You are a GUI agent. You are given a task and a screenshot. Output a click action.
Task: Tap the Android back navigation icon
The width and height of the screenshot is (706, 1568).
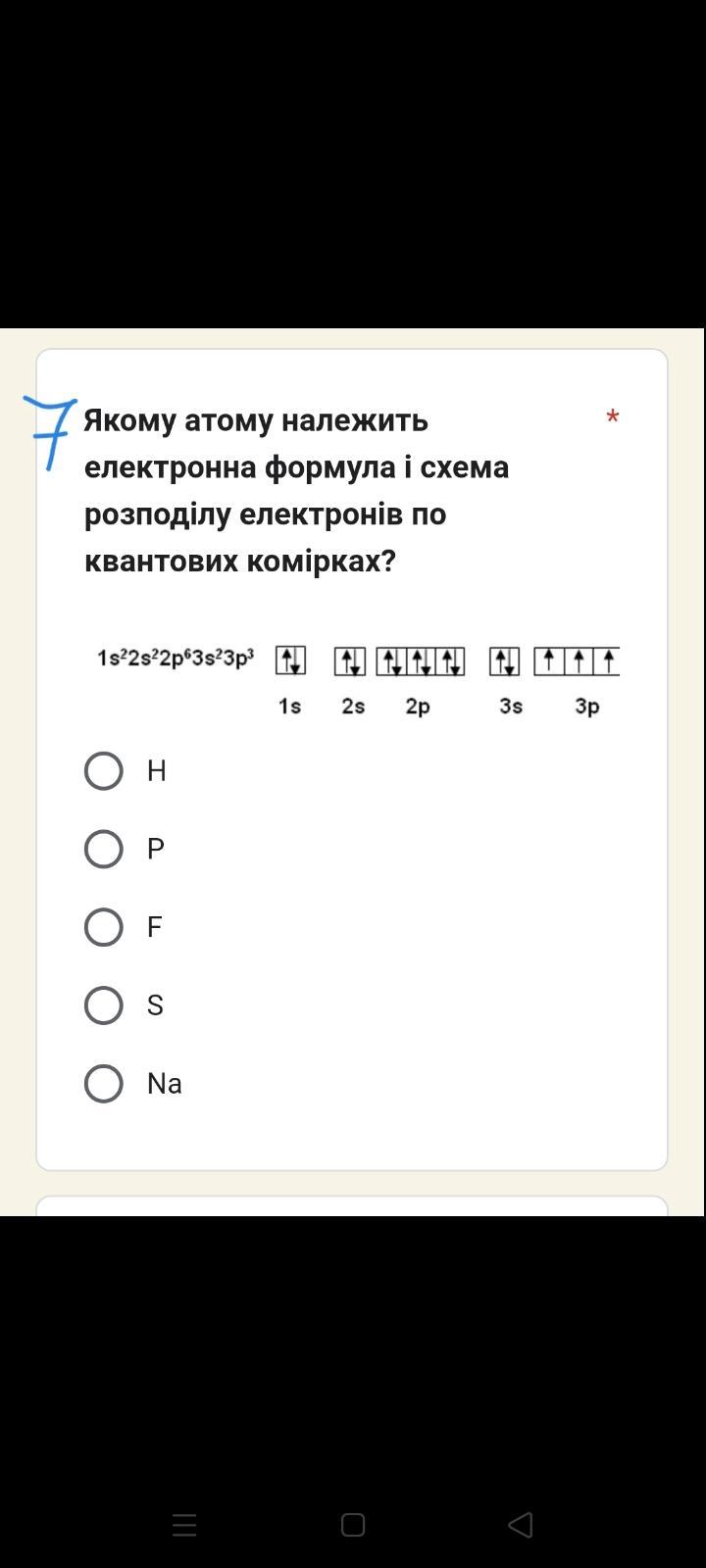[x=521, y=1525]
